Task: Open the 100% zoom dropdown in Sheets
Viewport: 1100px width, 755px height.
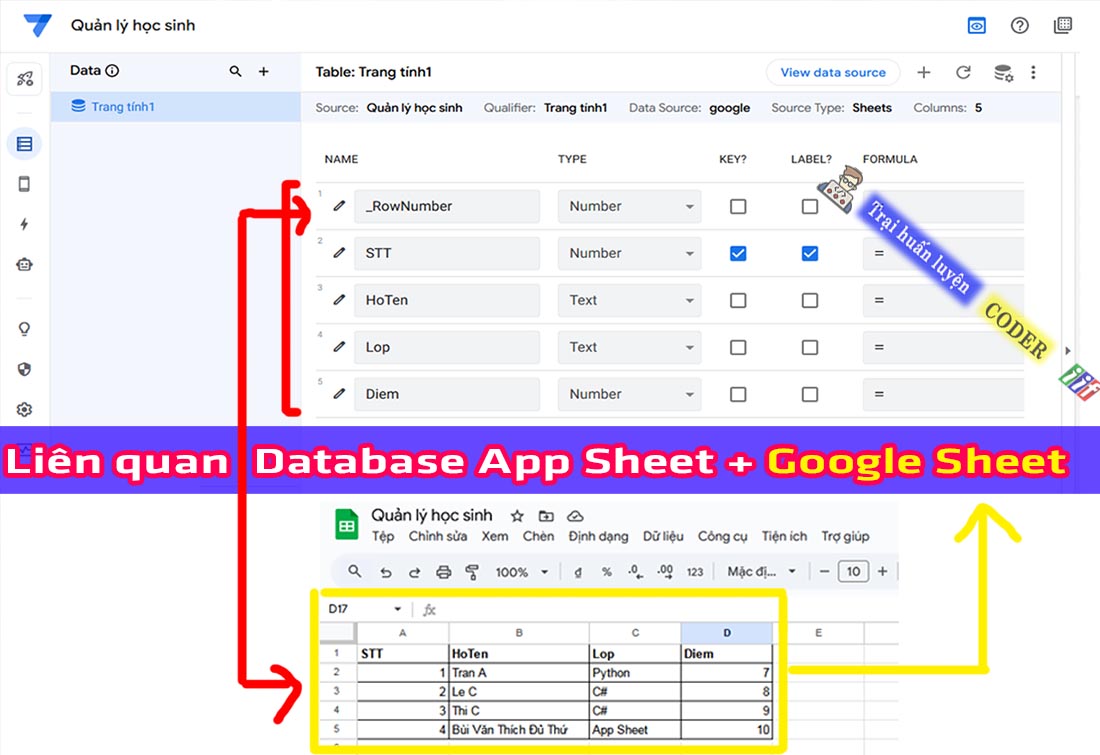Action: click(x=522, y=572)
